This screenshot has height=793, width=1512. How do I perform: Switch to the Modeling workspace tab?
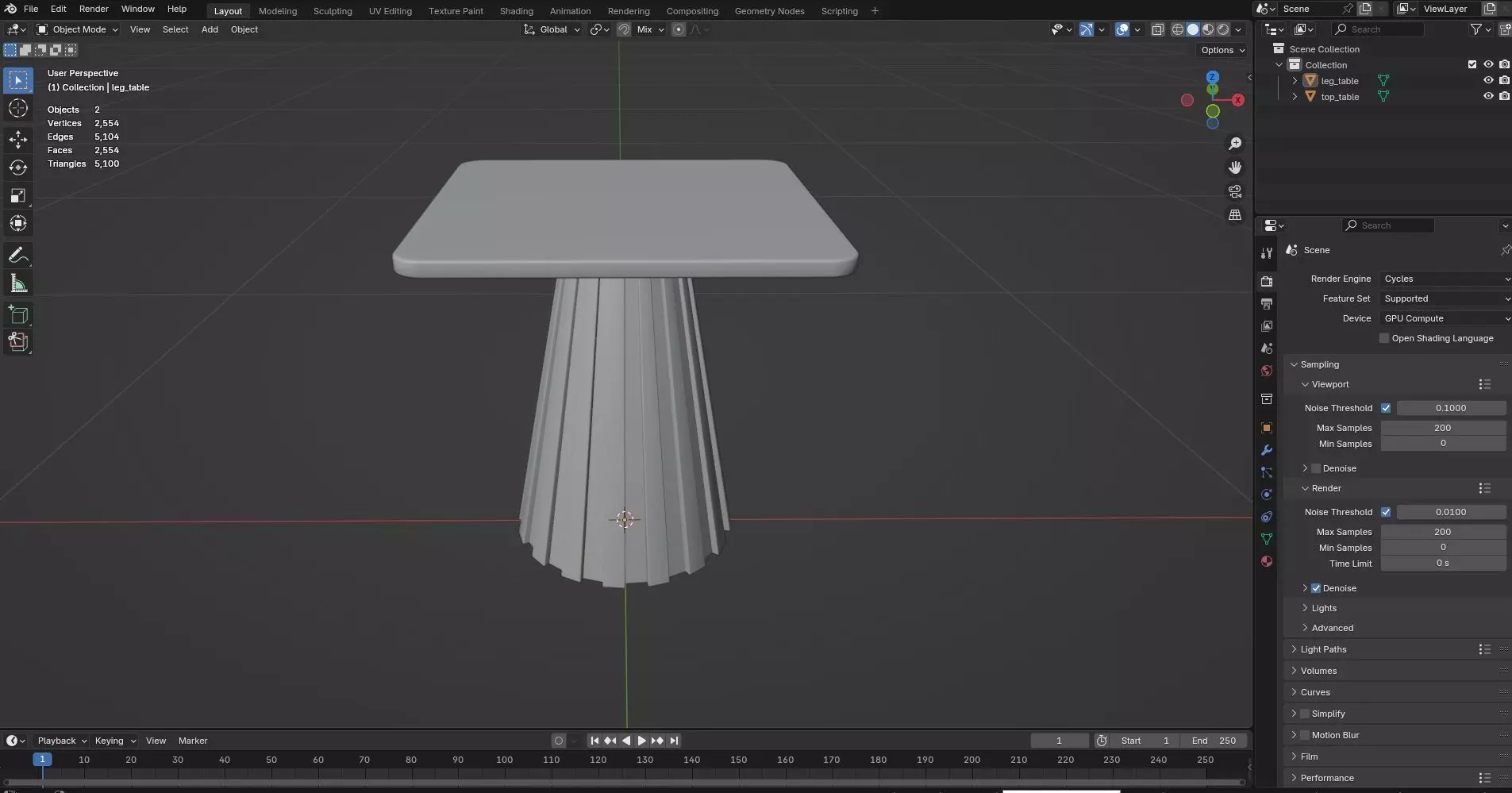point(278,11)
